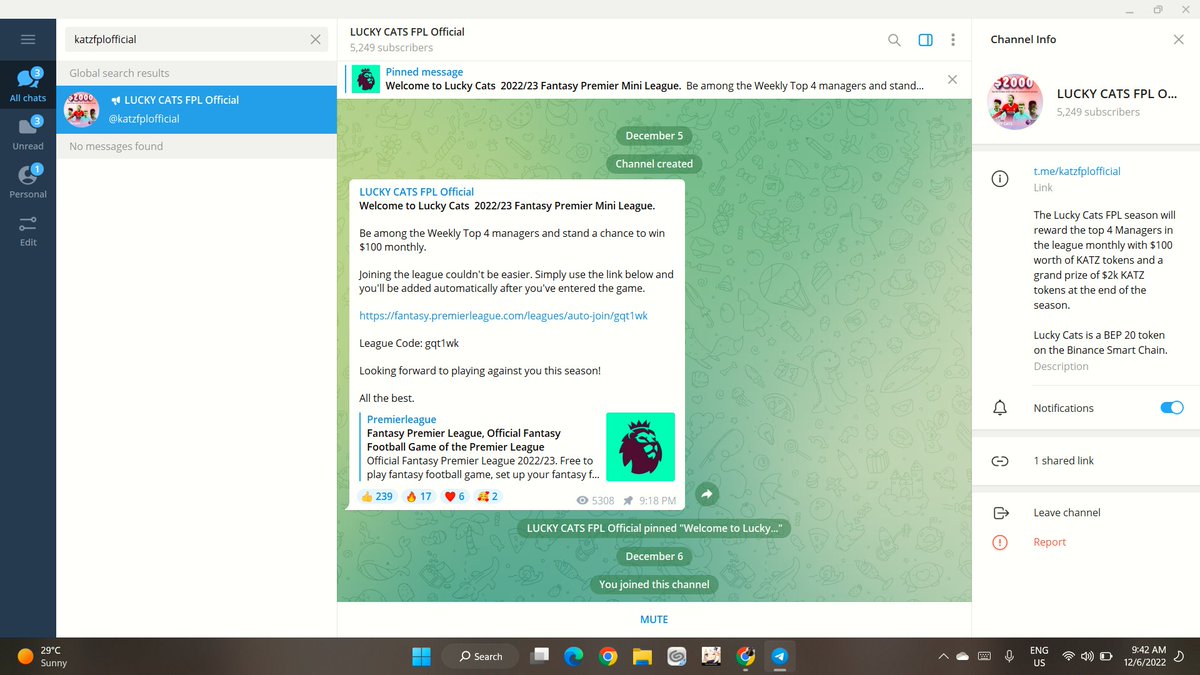The image size is (1200, 675).
Task: Open the LUCKY CATS FPL Official search result
Action: (x=196, y=110)
